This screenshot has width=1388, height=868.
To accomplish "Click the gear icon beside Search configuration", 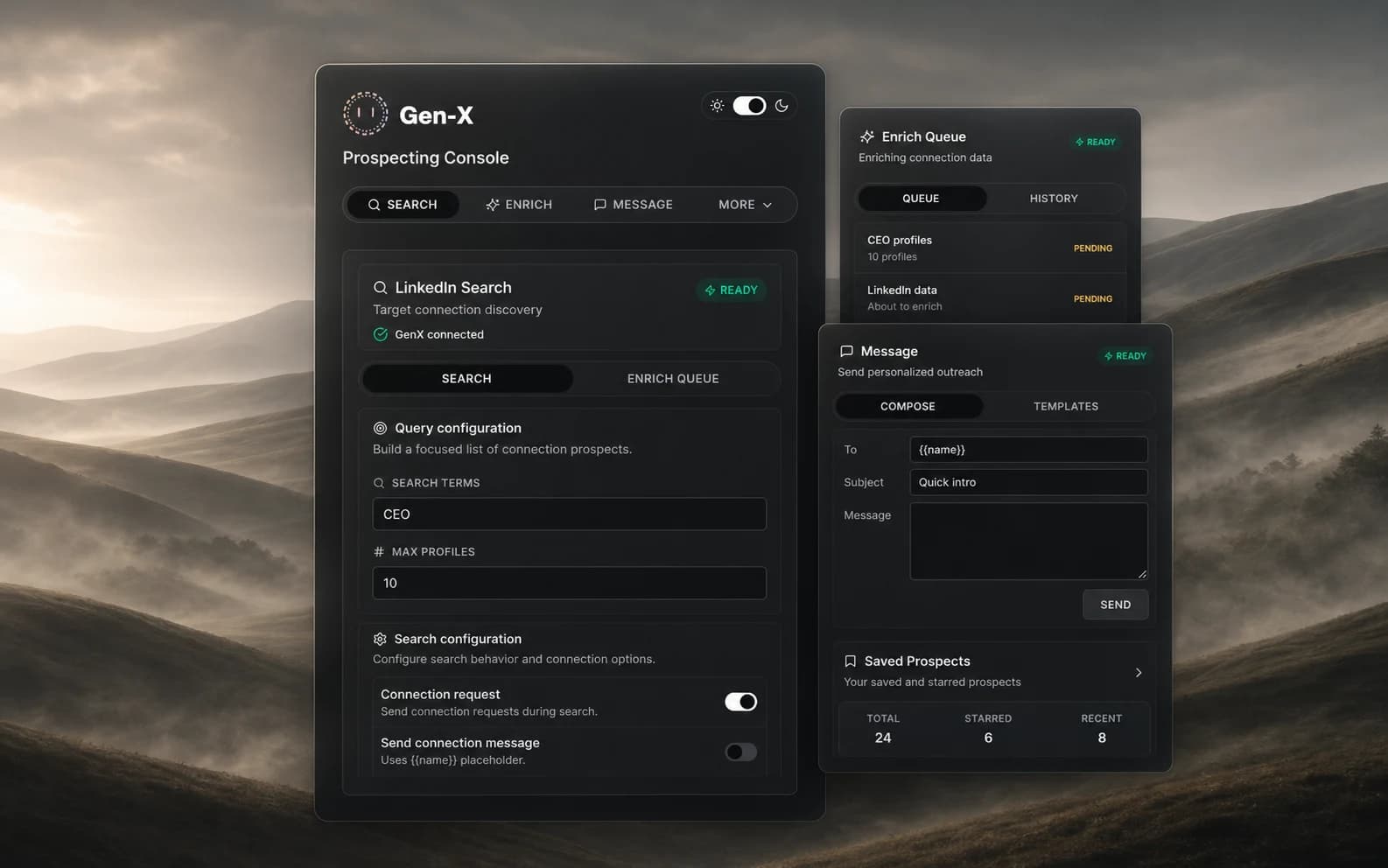I will 380,639.
